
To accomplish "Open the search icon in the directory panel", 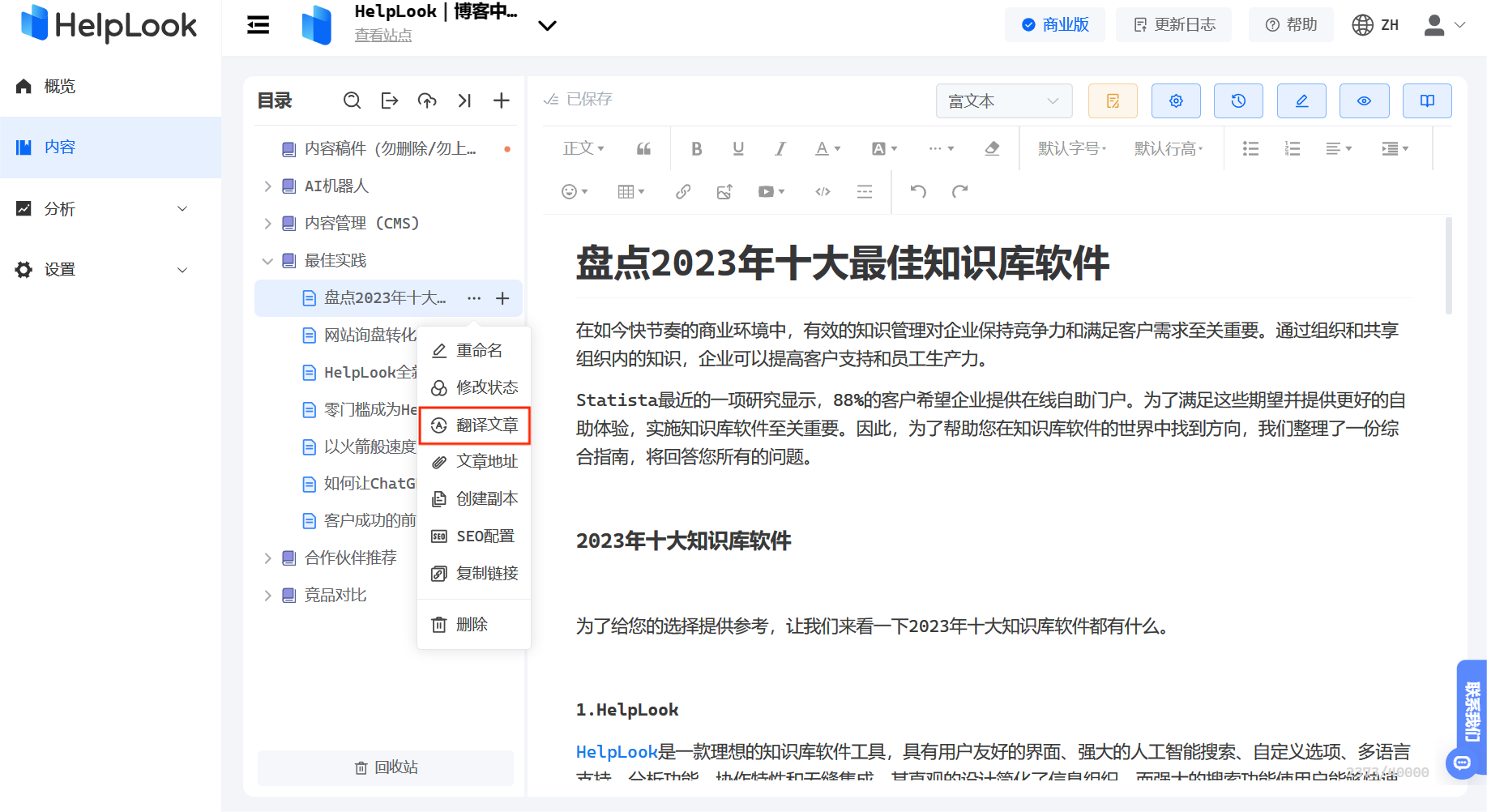I will [x=352, y=100].
